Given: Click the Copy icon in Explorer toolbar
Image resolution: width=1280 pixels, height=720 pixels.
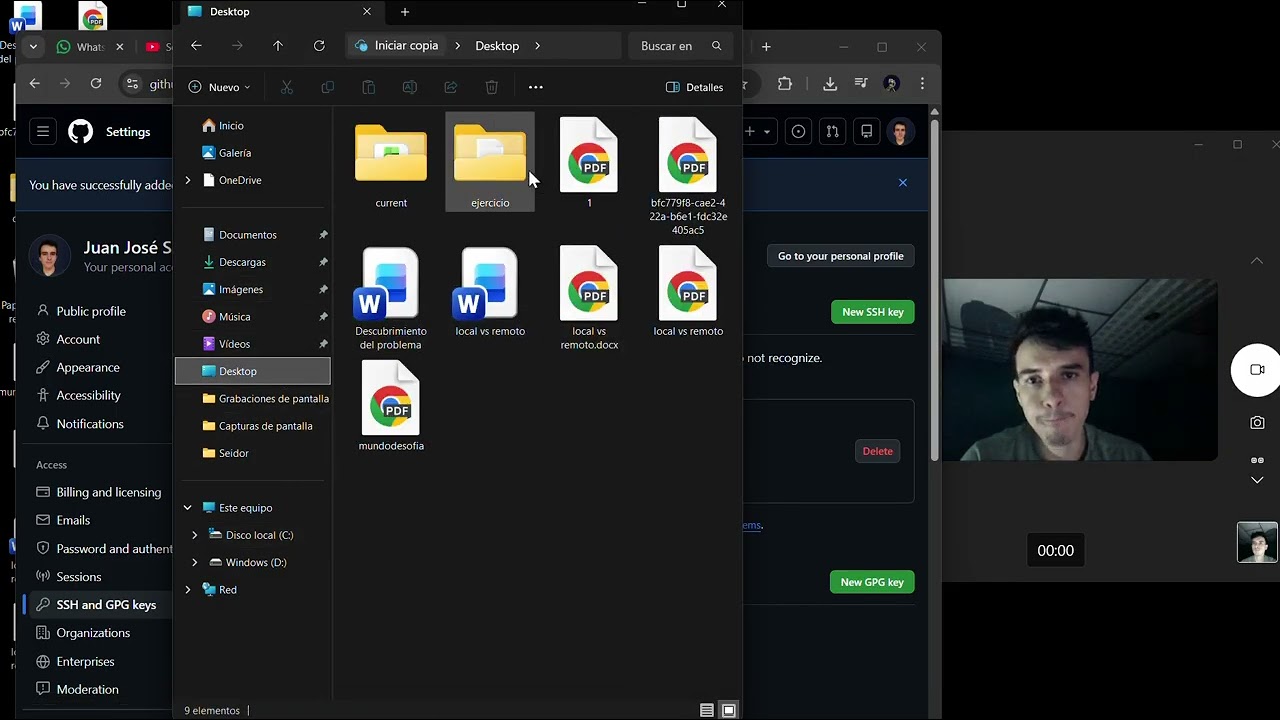Looking at the screenshot, I should pos(327,87).
